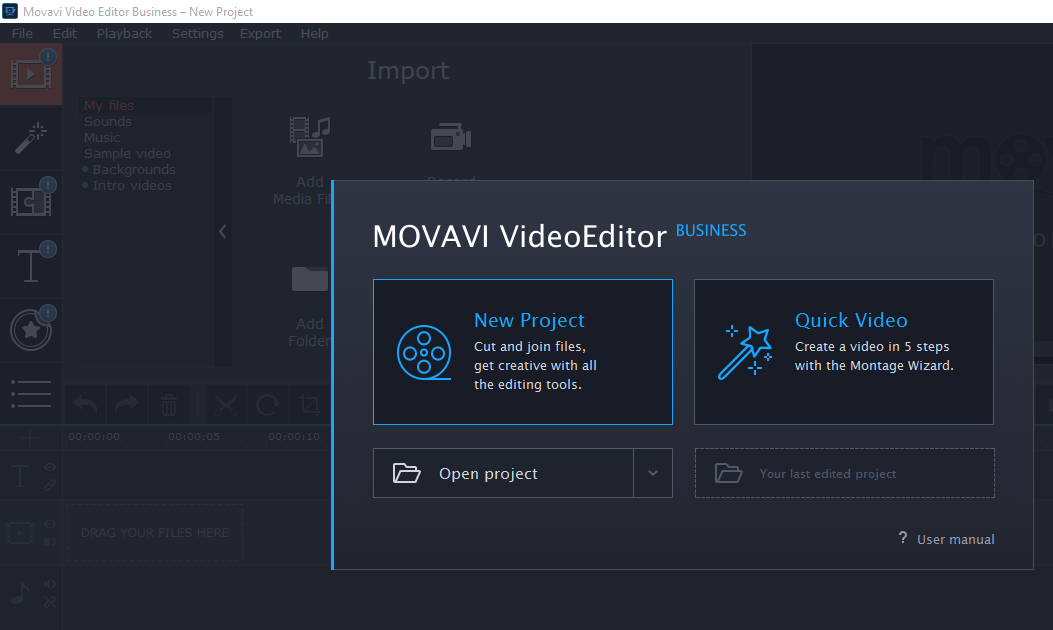Screen dimensions: 1053x630
Task: Click the Delete clip trash icon
Action: pyautogui.click(x=168, y=404)
